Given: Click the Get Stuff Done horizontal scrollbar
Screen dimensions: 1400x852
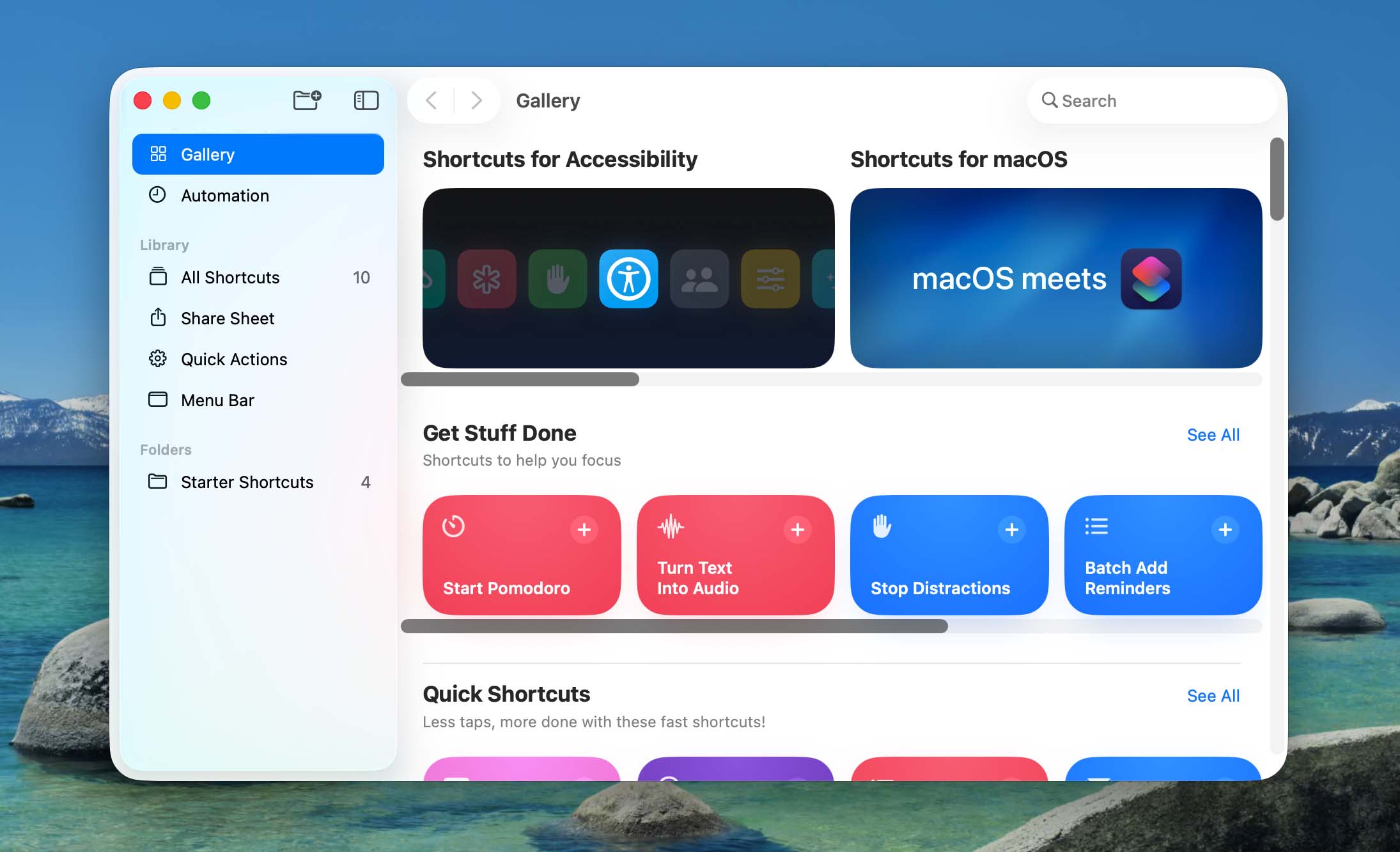Looking at the screenshot, I should point(674,626).
